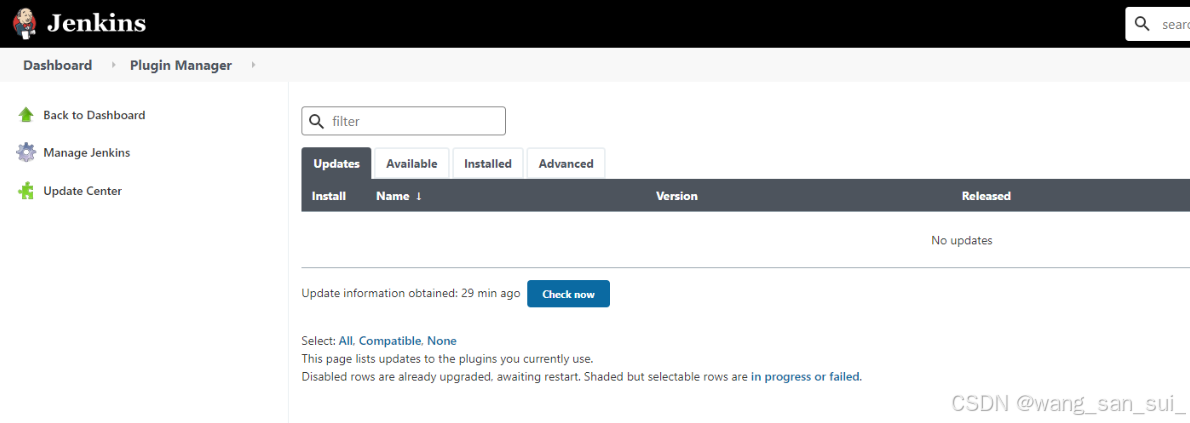The height and width of the screenshot is (423, 1190).
Task: Expand the chevron after Plugin Manager breadcrumb
Action: click(x=253, y=65)
